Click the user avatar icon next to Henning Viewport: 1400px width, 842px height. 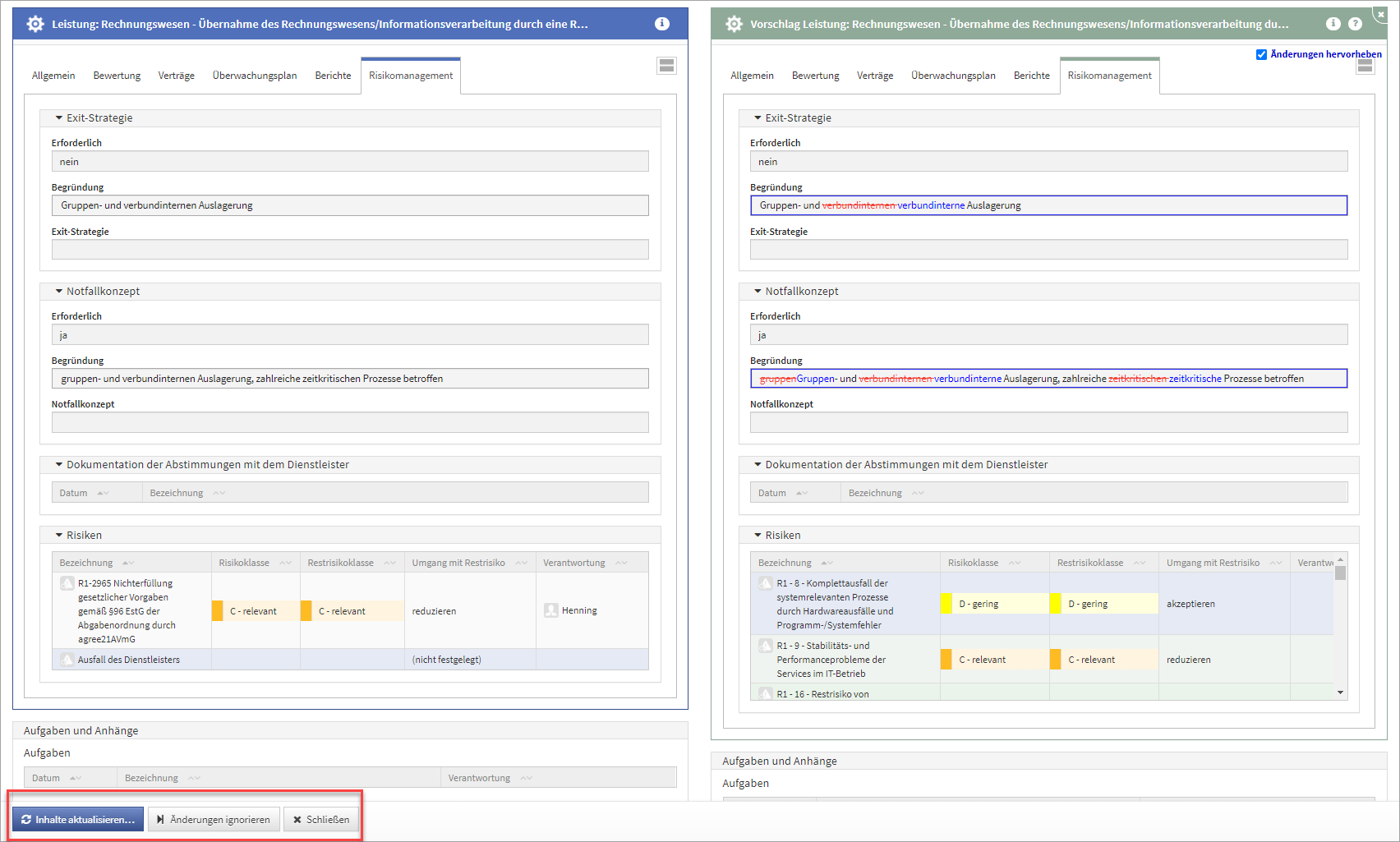click(550, 610)
